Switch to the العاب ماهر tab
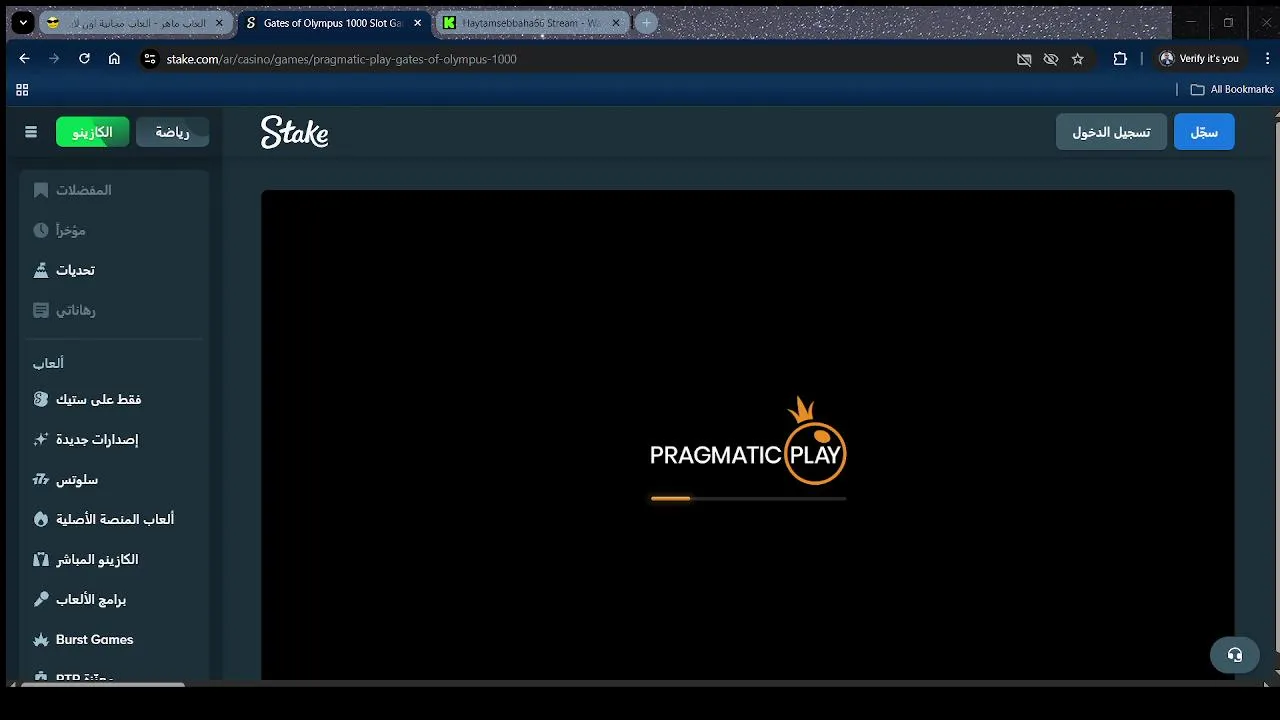 coord(136,22)
